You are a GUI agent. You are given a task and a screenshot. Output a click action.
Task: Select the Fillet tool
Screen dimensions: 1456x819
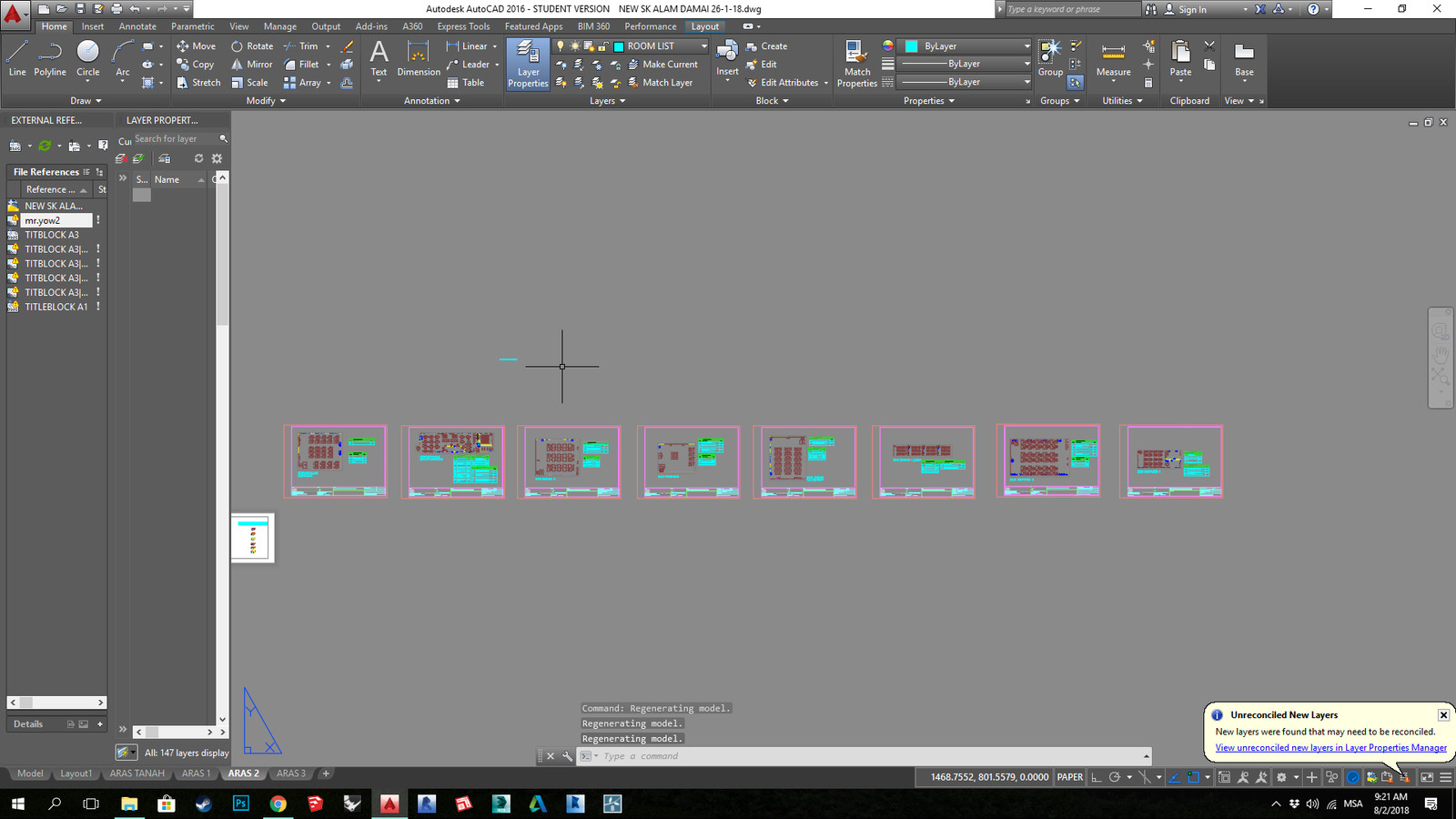(302, 65)
